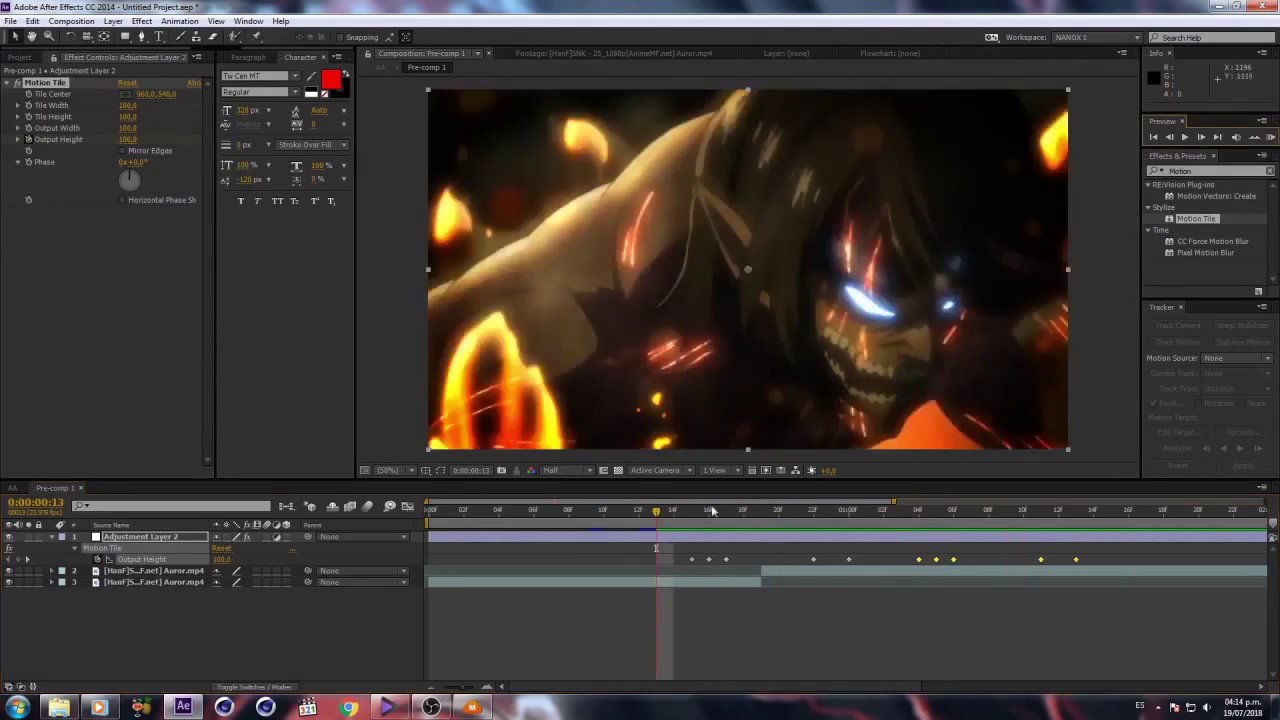The height and width of the screenshot is (720, 1280).
Task: Toggle Motion Tile fx switch in Effect Controls
Action: (18, 83)
